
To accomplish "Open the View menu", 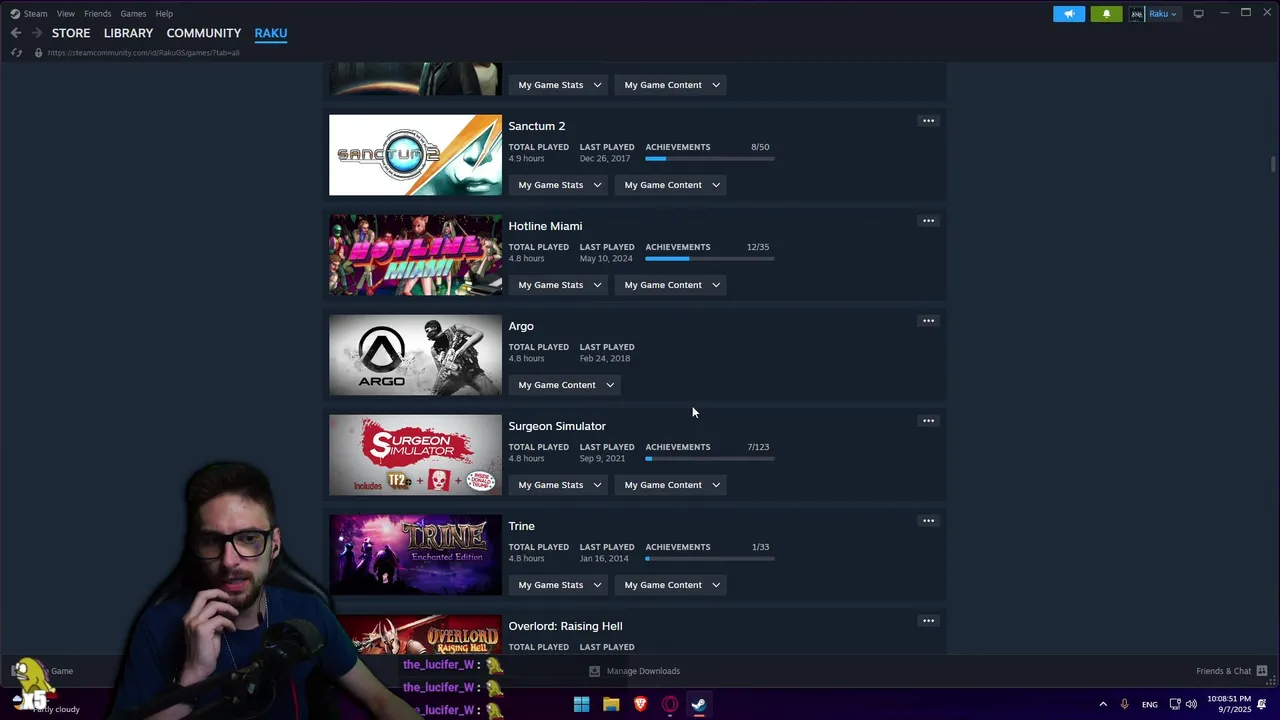I will click(x=66, y=14).
